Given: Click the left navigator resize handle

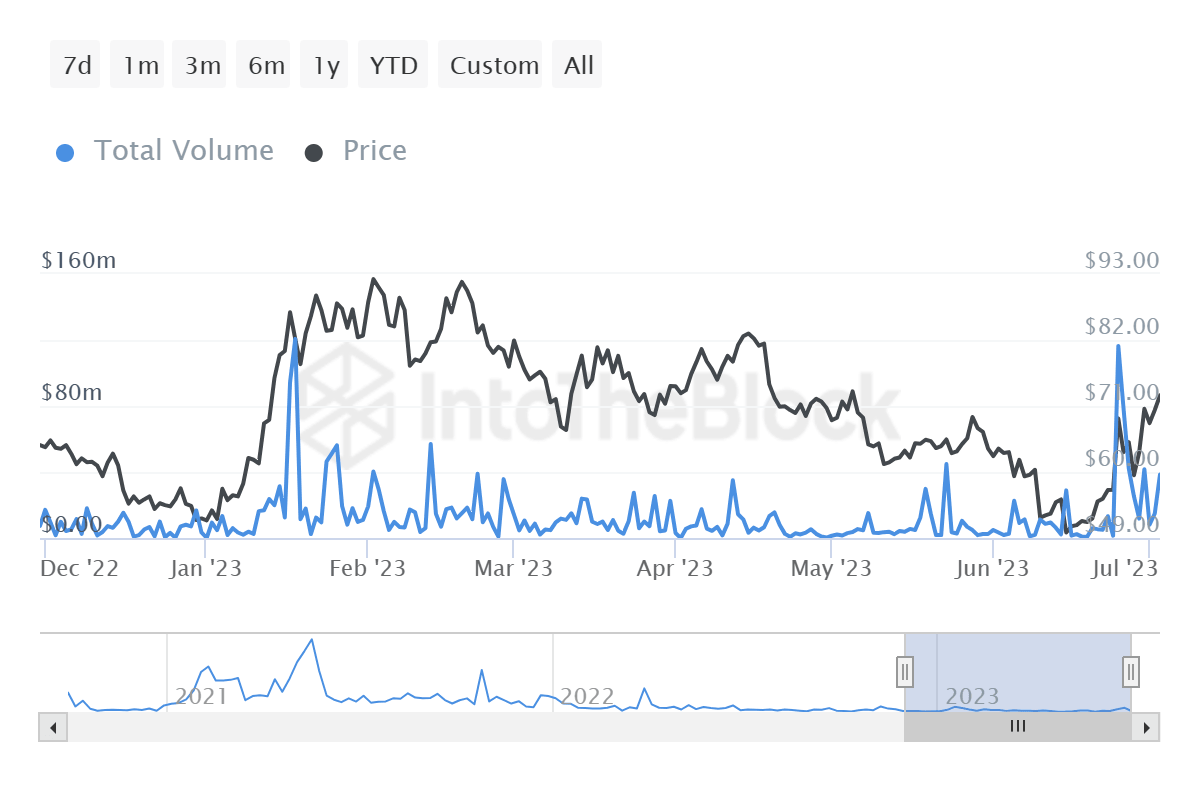Looking at the screenshot, I should pos(905,672).
